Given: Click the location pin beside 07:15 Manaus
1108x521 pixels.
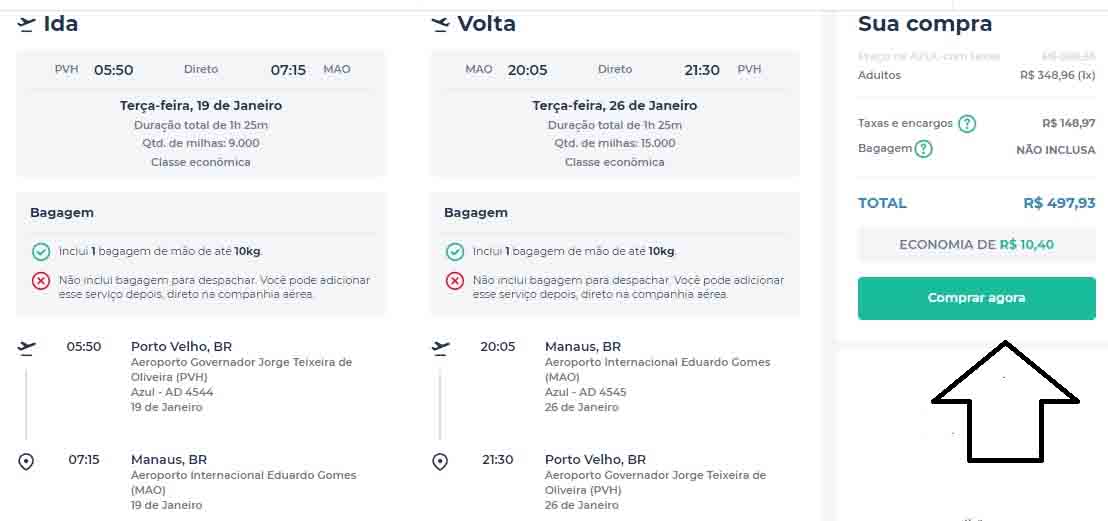Looking at the screenshot, I should coord(27,461).
